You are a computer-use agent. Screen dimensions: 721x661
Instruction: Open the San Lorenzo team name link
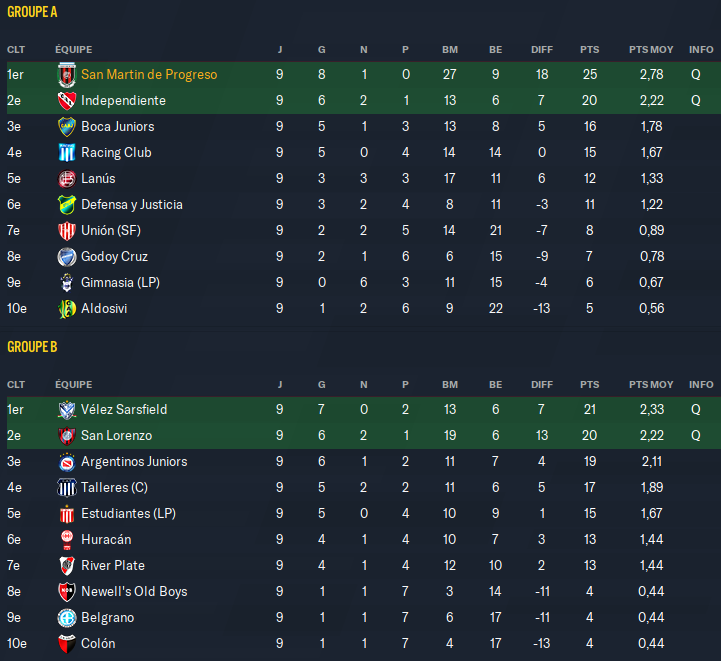coord(116,436)
